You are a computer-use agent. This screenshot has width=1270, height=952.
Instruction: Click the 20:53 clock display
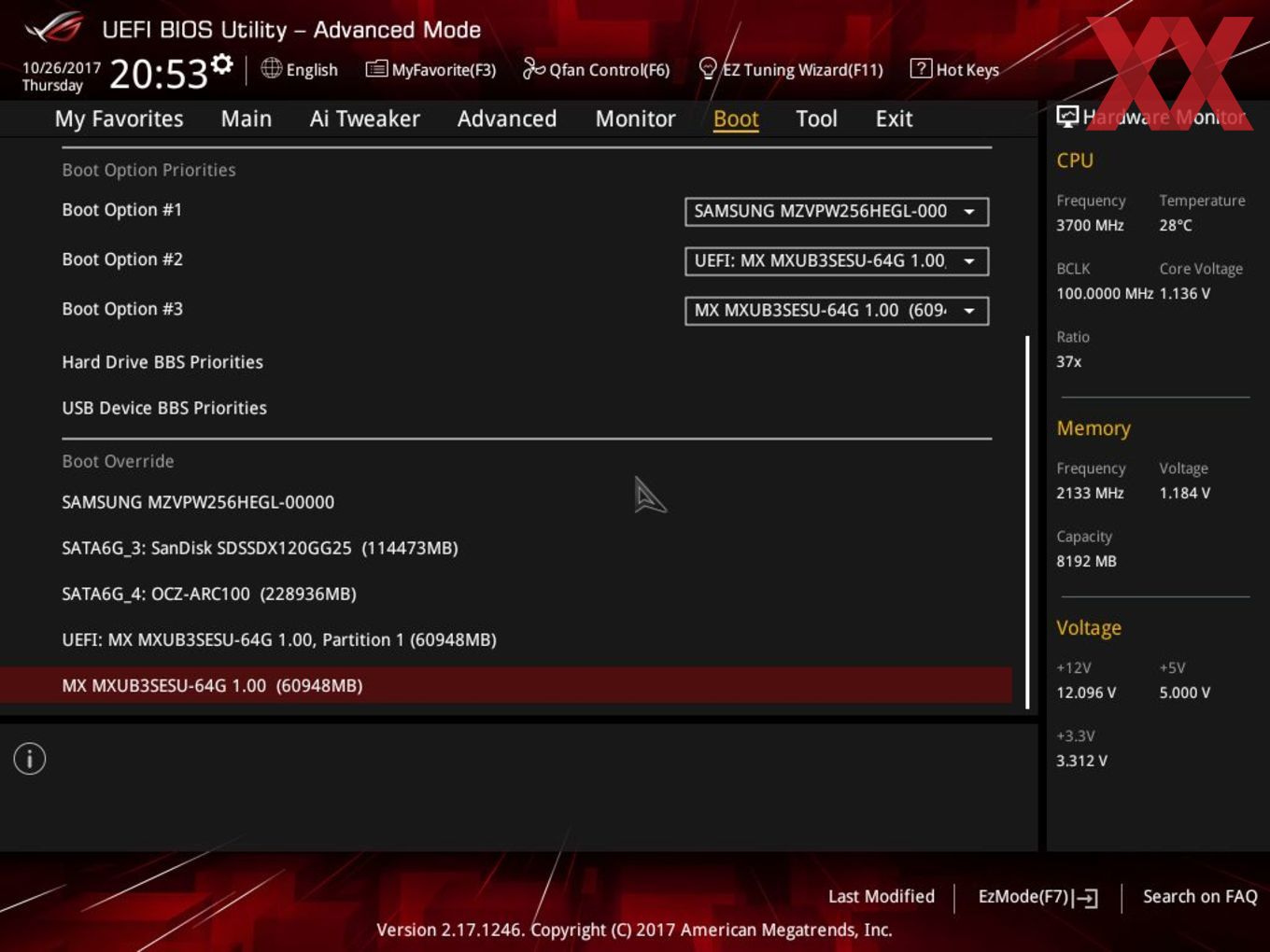pos(159,74)
